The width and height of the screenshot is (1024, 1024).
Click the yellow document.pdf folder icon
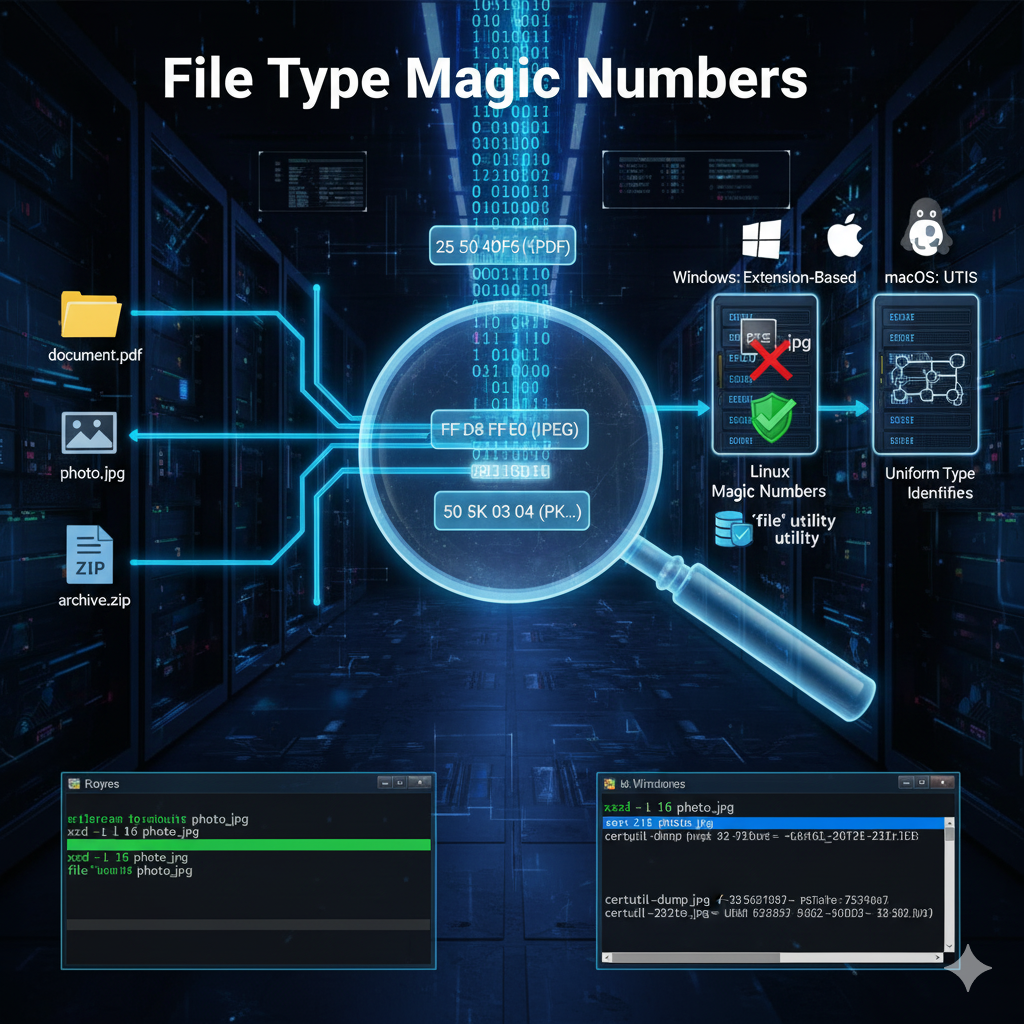(x=90, y=314)
